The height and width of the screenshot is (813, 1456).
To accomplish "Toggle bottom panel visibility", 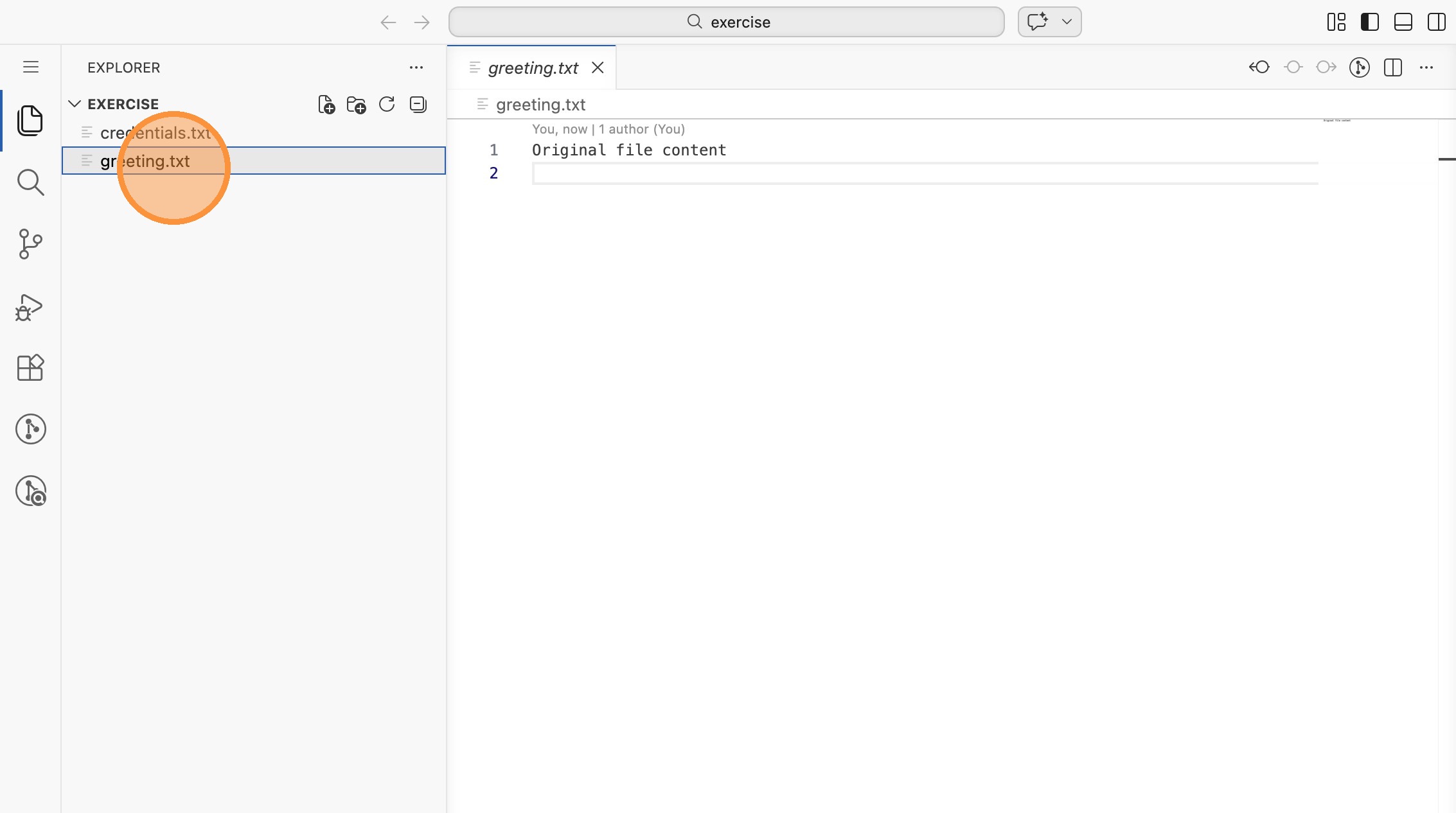I will point(1403,22).
